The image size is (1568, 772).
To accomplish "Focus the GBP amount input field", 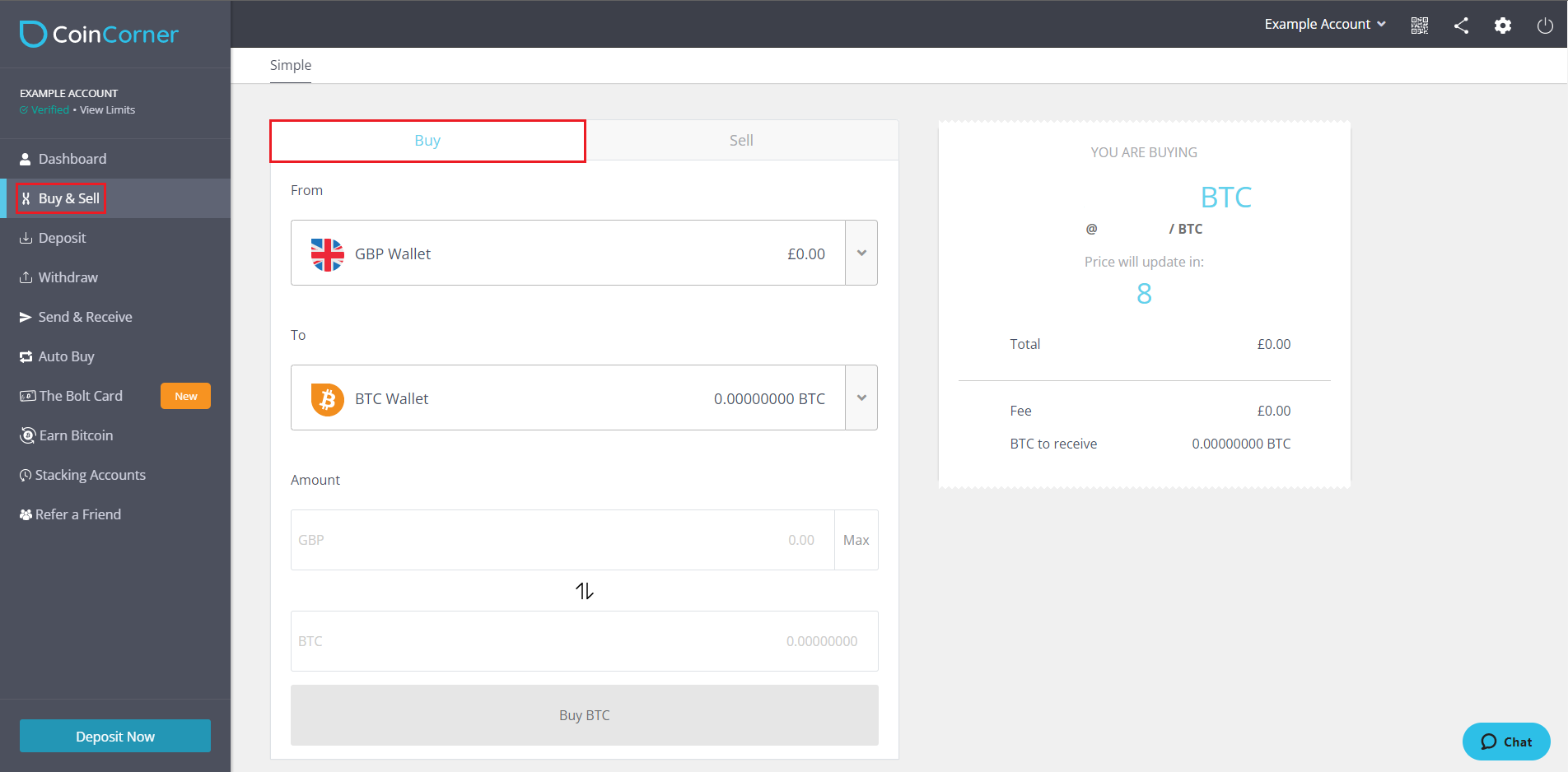I will (x=562, y=540).
